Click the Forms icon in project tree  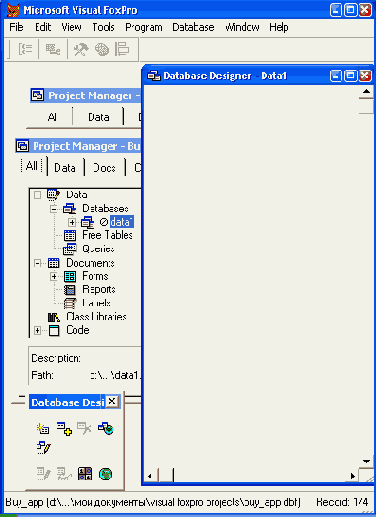coord(70,276)
